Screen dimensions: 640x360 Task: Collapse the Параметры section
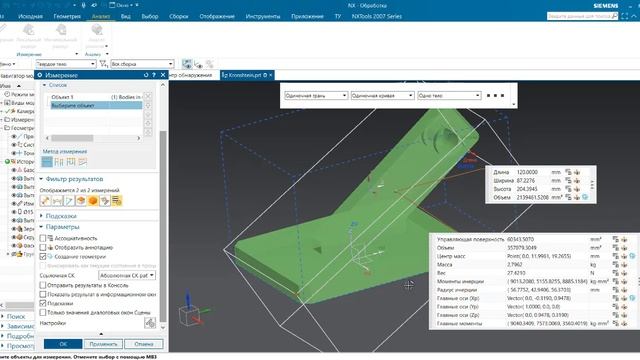(x=41, y=227)
